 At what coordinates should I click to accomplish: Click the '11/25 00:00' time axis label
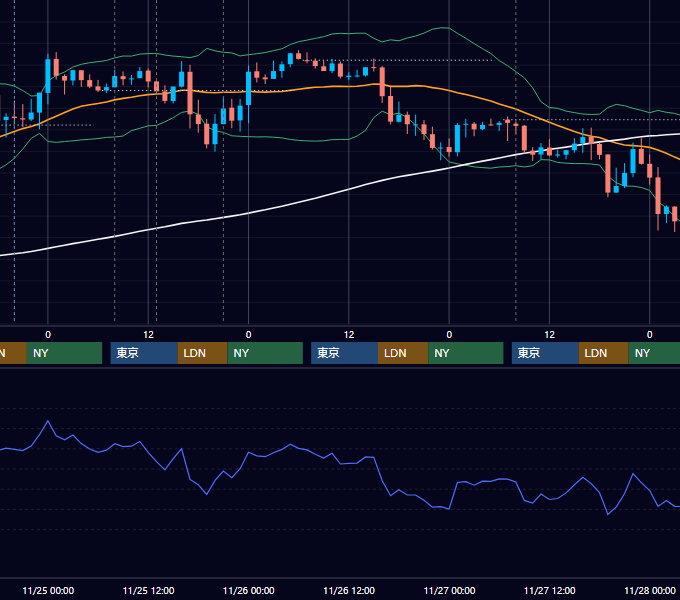[48, 590]
